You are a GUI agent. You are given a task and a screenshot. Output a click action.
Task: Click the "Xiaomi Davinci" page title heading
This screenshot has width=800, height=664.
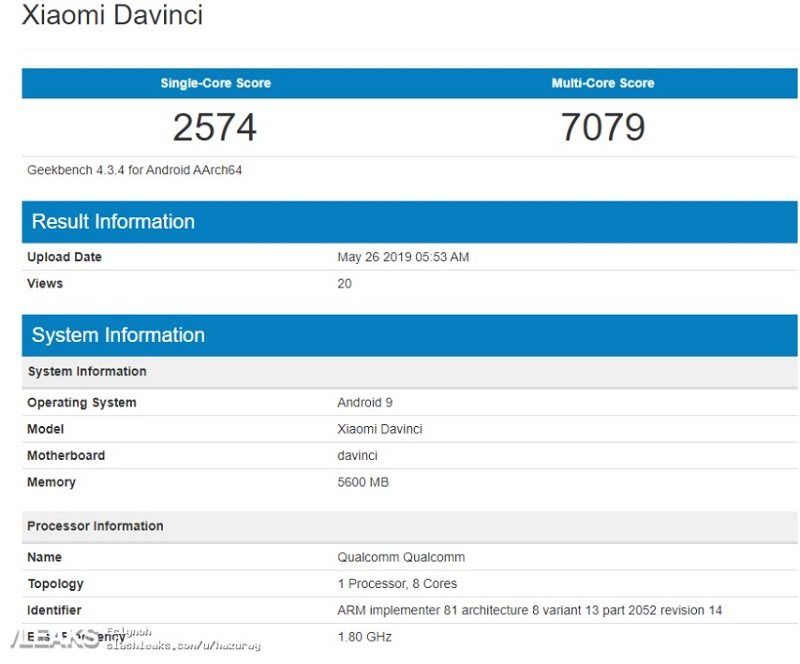pos(112,14)
